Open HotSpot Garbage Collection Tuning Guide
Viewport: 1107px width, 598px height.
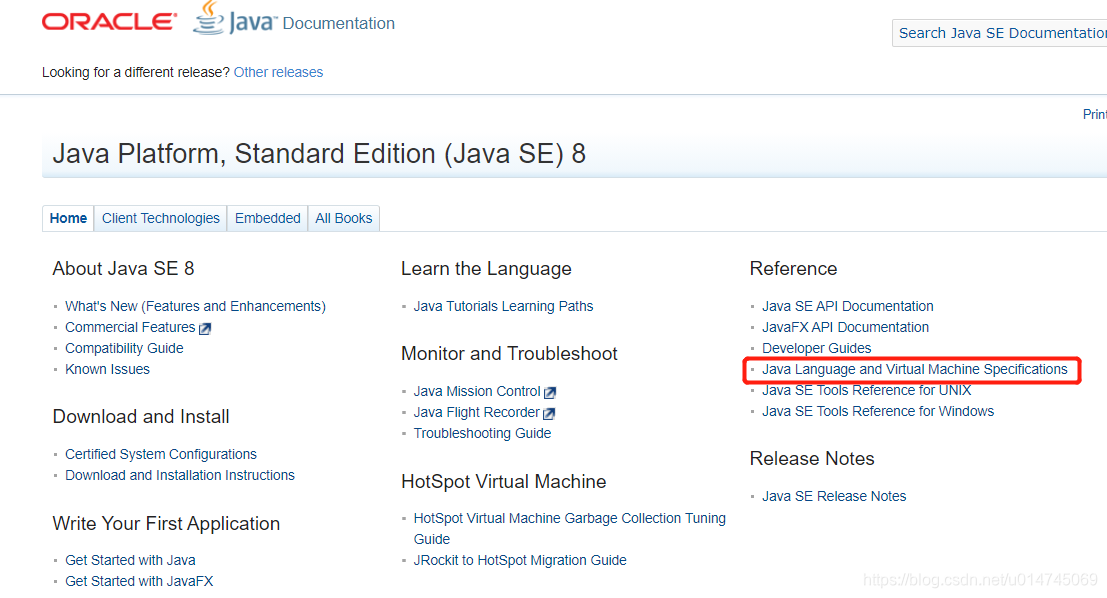pyautogui.click(x=569, y=528)
